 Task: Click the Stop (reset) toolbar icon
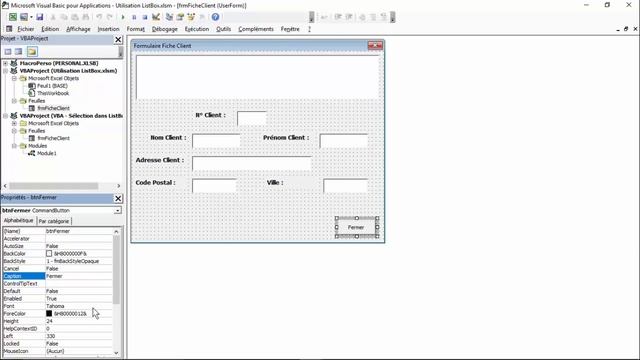click(144, 17)
